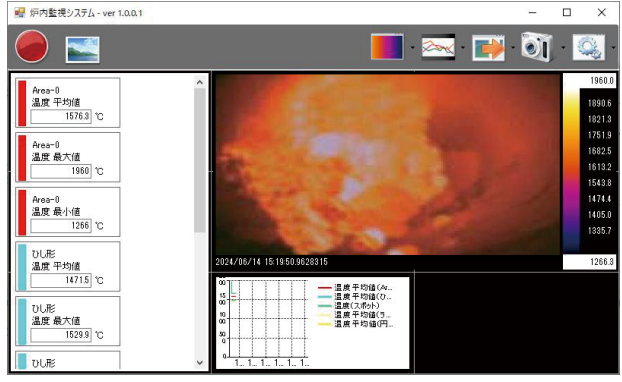Image resolution: width=622 pixels, height=382 pixels.
Task: Click the Area-0 温度 最大値 label
Action: point(56,151)
